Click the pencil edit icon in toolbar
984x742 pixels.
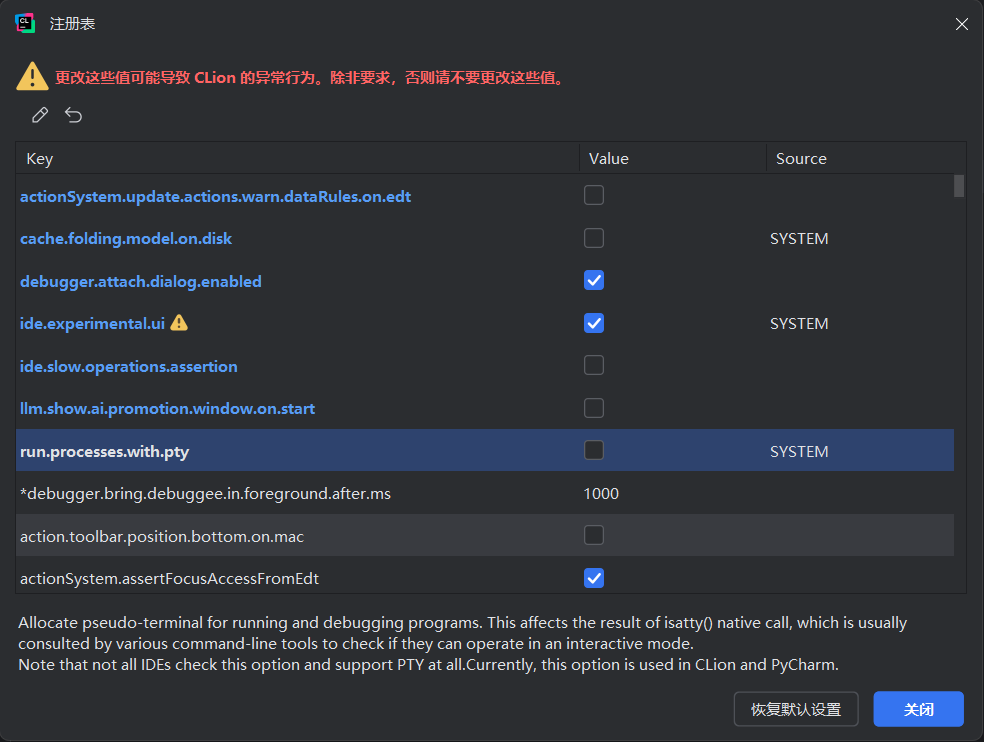tap(40, 115)
